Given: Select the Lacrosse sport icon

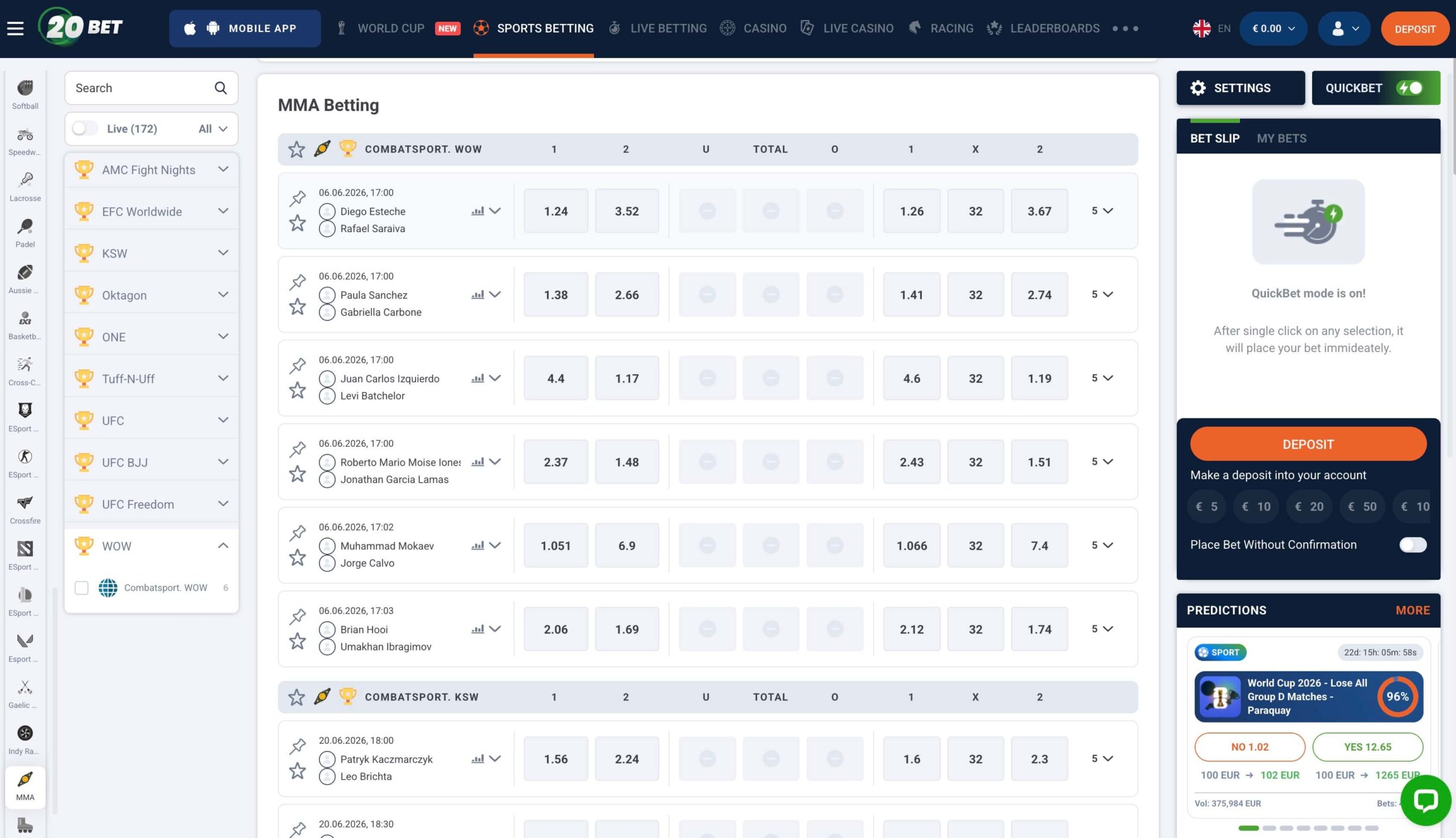Looking at the screenshot, I should [x=26, y=187].
